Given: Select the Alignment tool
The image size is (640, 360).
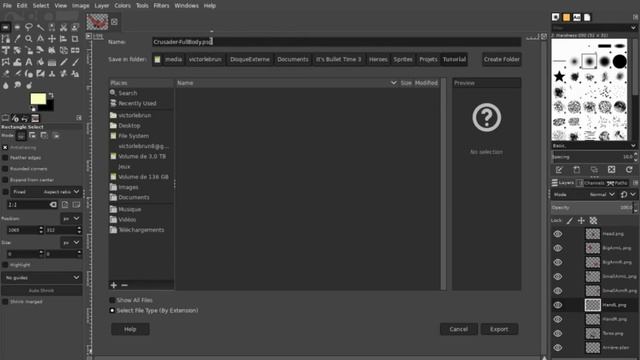Looking at the screenshot, I should 63,39.
